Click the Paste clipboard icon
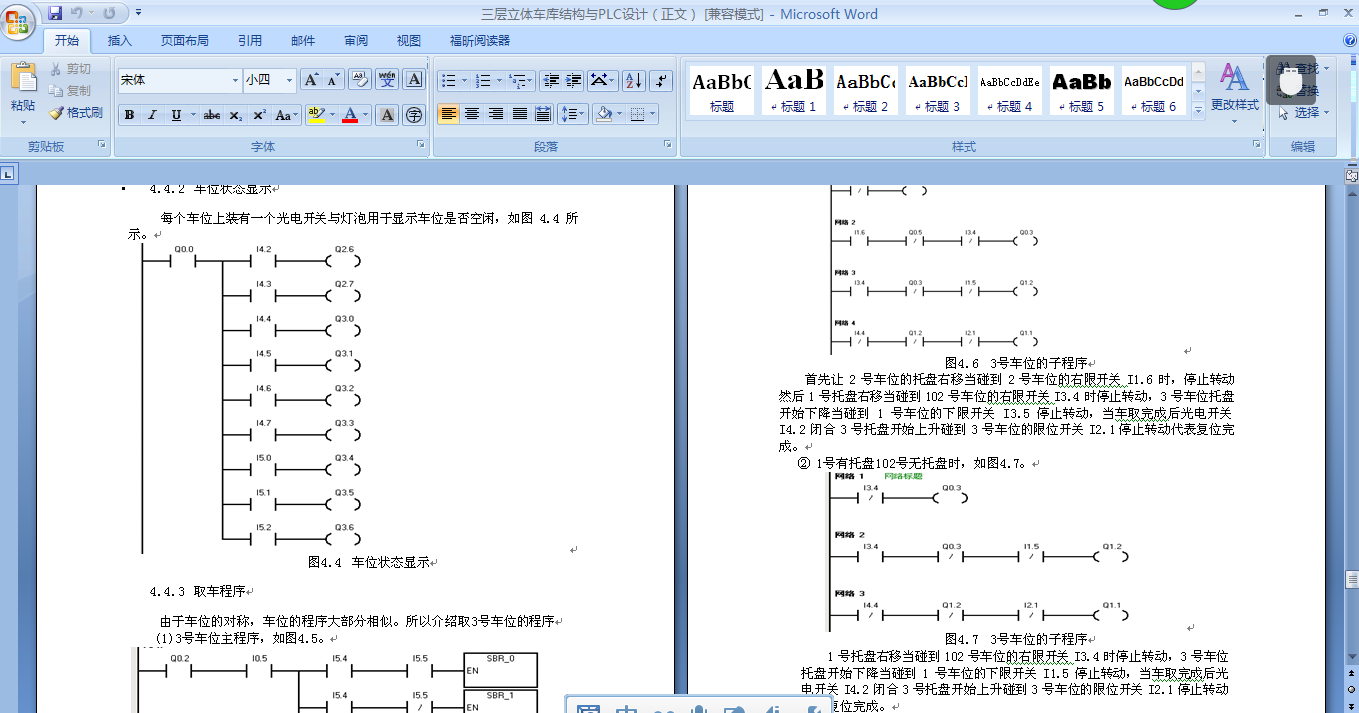Viewport: 1359px width, 713px height. [23, 76]
